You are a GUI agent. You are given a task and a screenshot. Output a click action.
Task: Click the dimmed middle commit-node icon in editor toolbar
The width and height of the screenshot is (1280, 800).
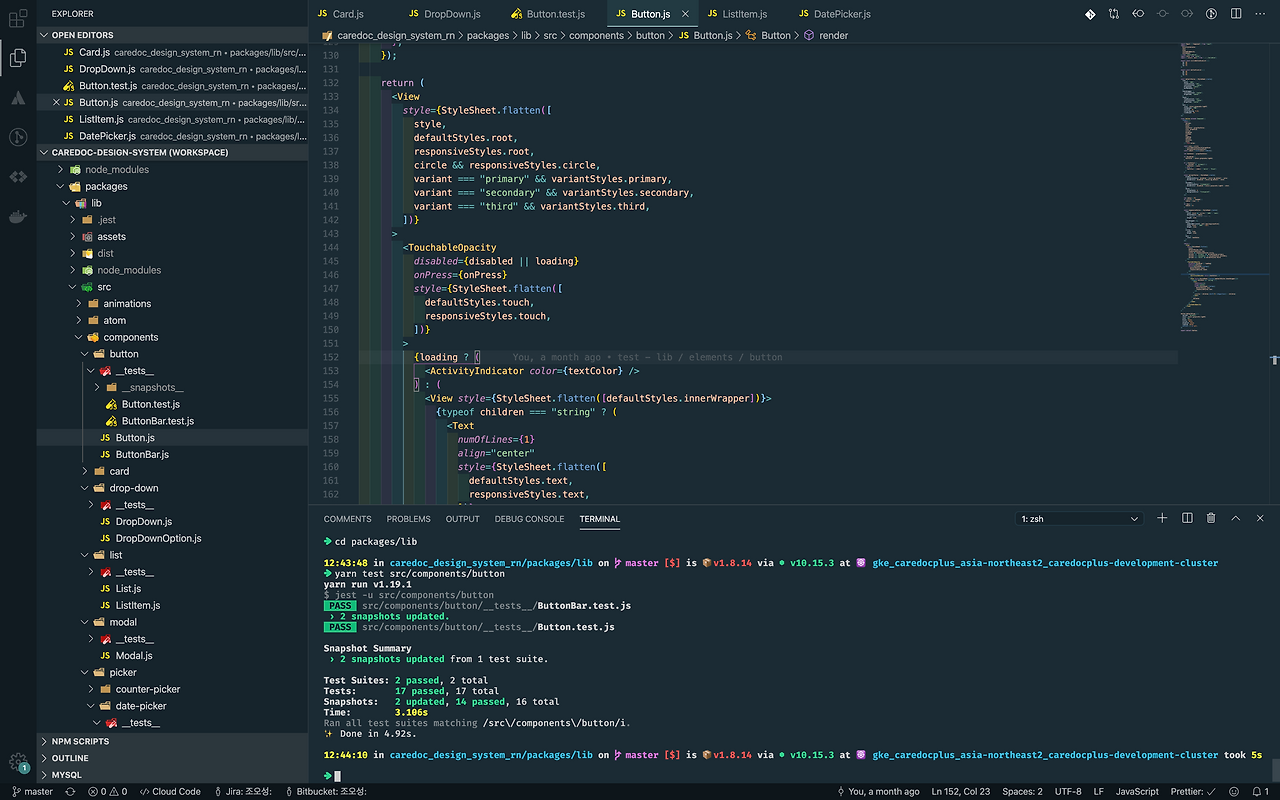pyautogui.click(x=1162, y=14)
